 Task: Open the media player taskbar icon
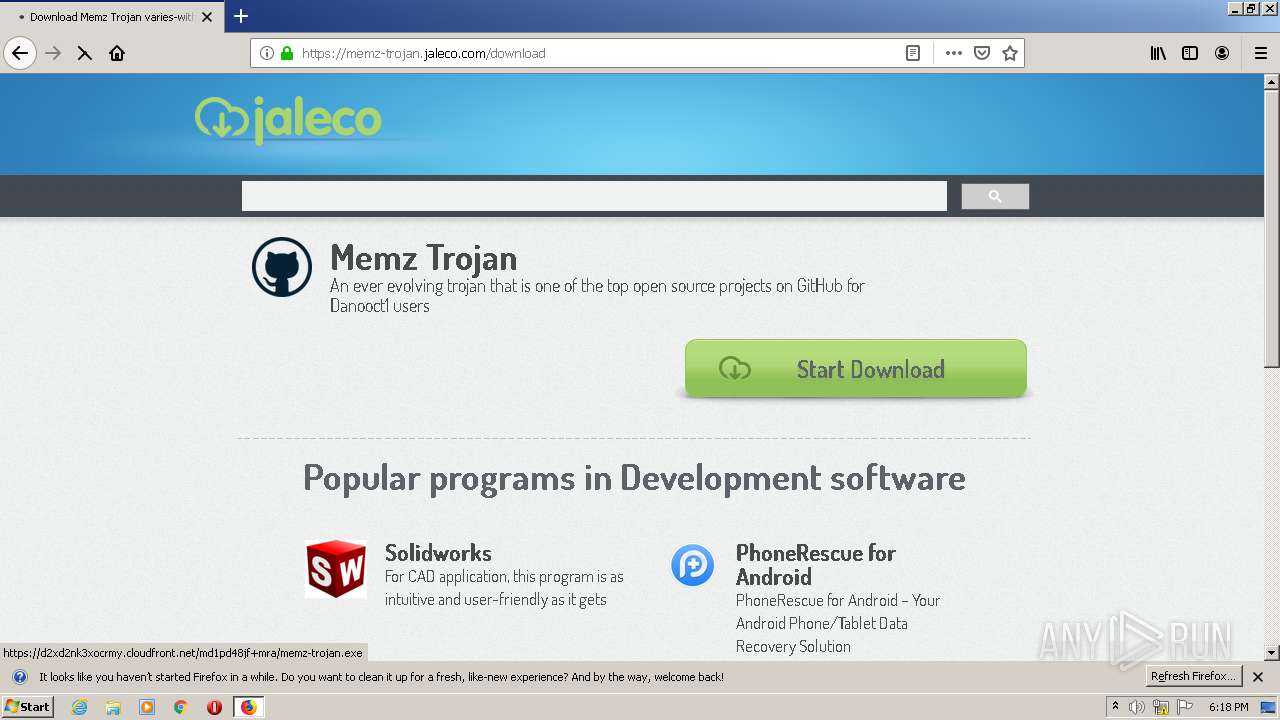point(147,707)
